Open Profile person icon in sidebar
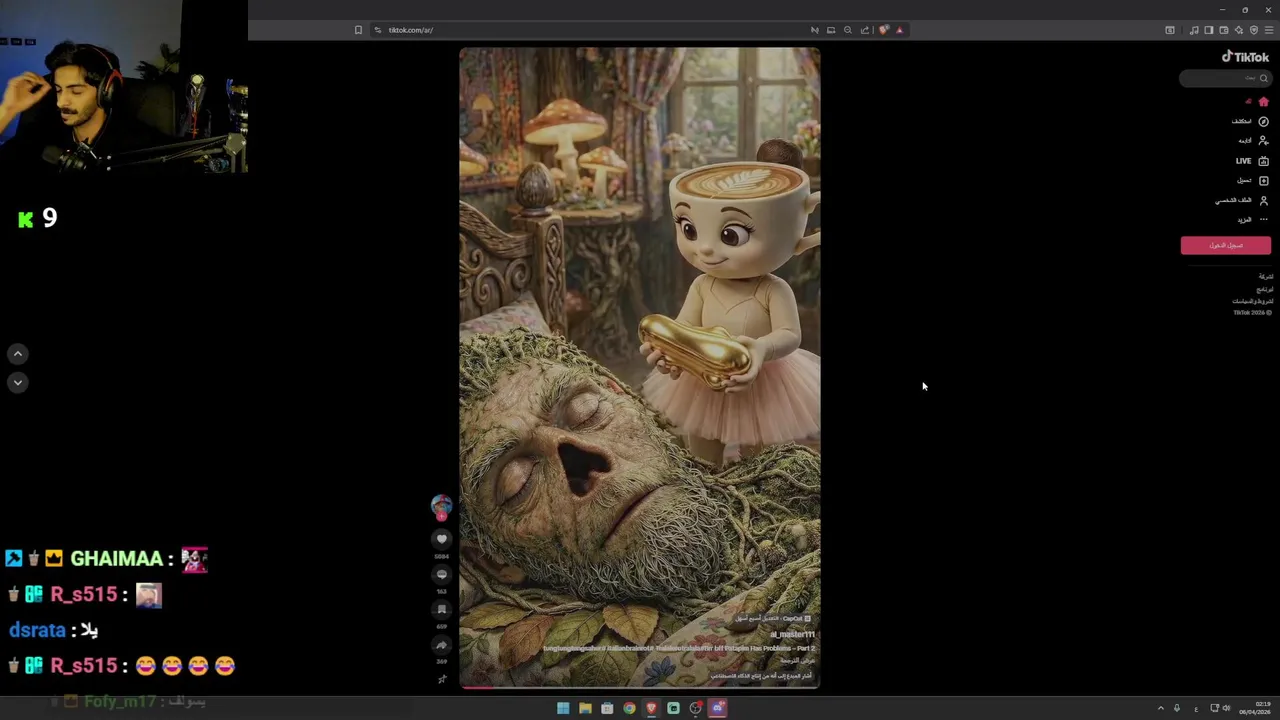The image size is (1280, 720). (x=1263, y=200)
